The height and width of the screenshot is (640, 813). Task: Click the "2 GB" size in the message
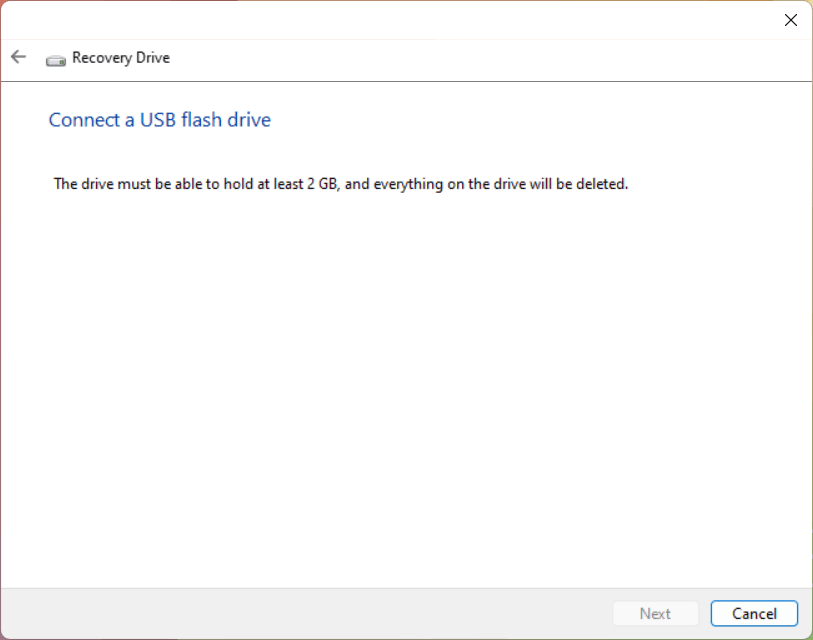click(x=322, y=184)
